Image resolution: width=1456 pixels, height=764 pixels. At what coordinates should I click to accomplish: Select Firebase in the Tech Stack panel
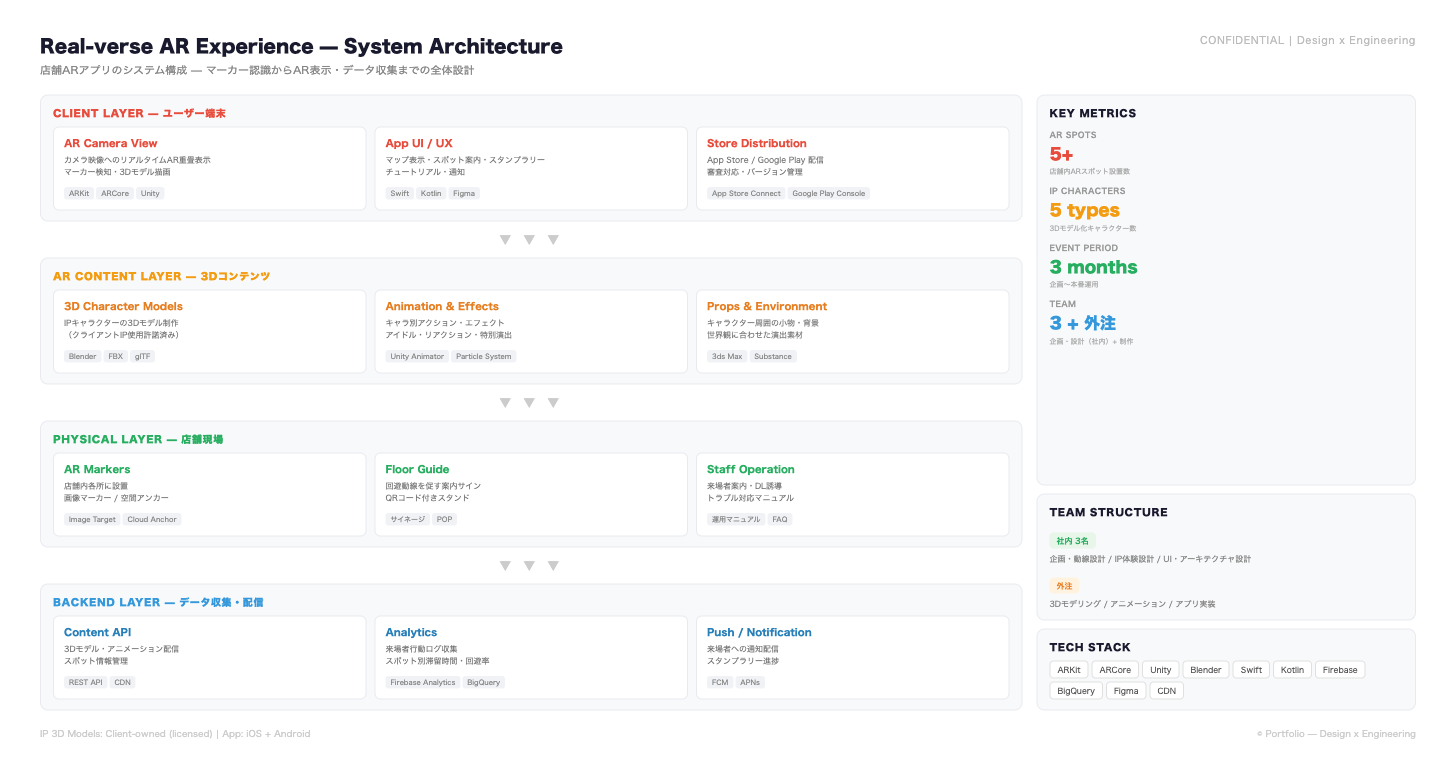tap(1340, 670)
